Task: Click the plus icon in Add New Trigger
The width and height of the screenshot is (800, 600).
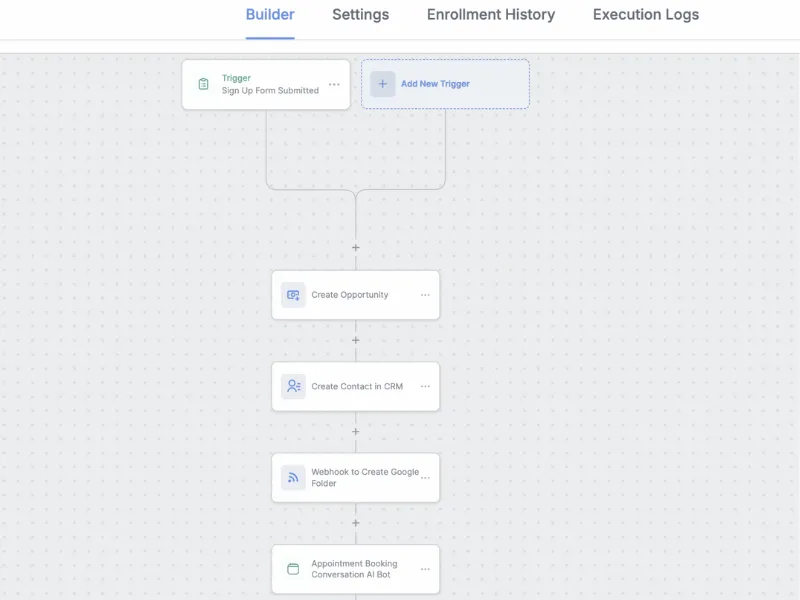Action: click(383, 84)
